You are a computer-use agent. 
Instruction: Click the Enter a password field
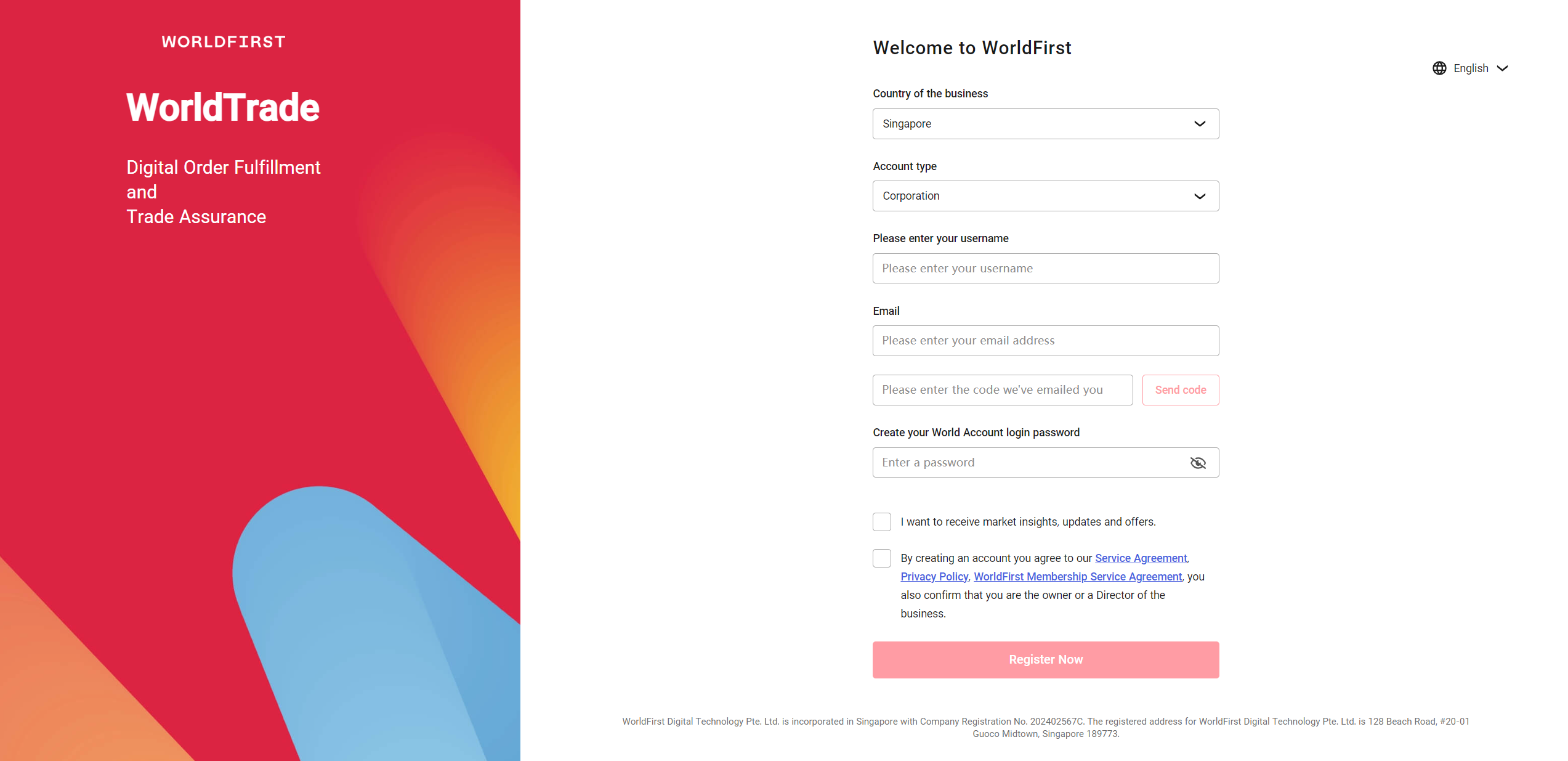(x=1035, y=462)
